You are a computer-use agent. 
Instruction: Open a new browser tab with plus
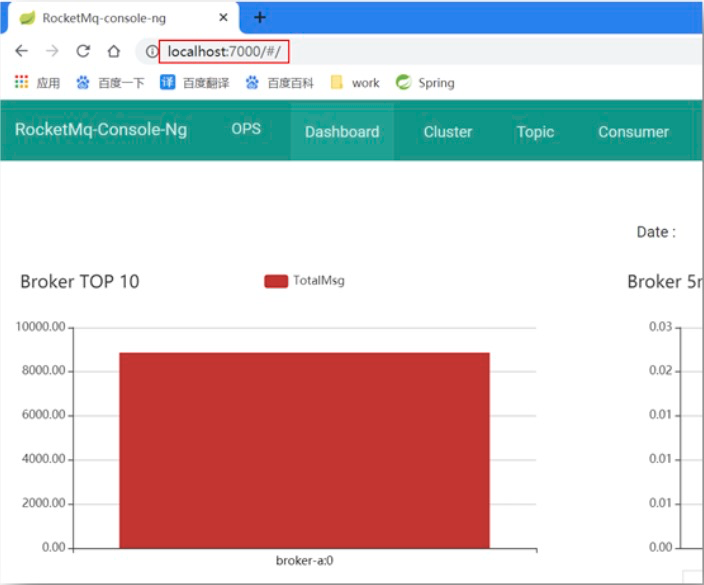tap(260, 18)
